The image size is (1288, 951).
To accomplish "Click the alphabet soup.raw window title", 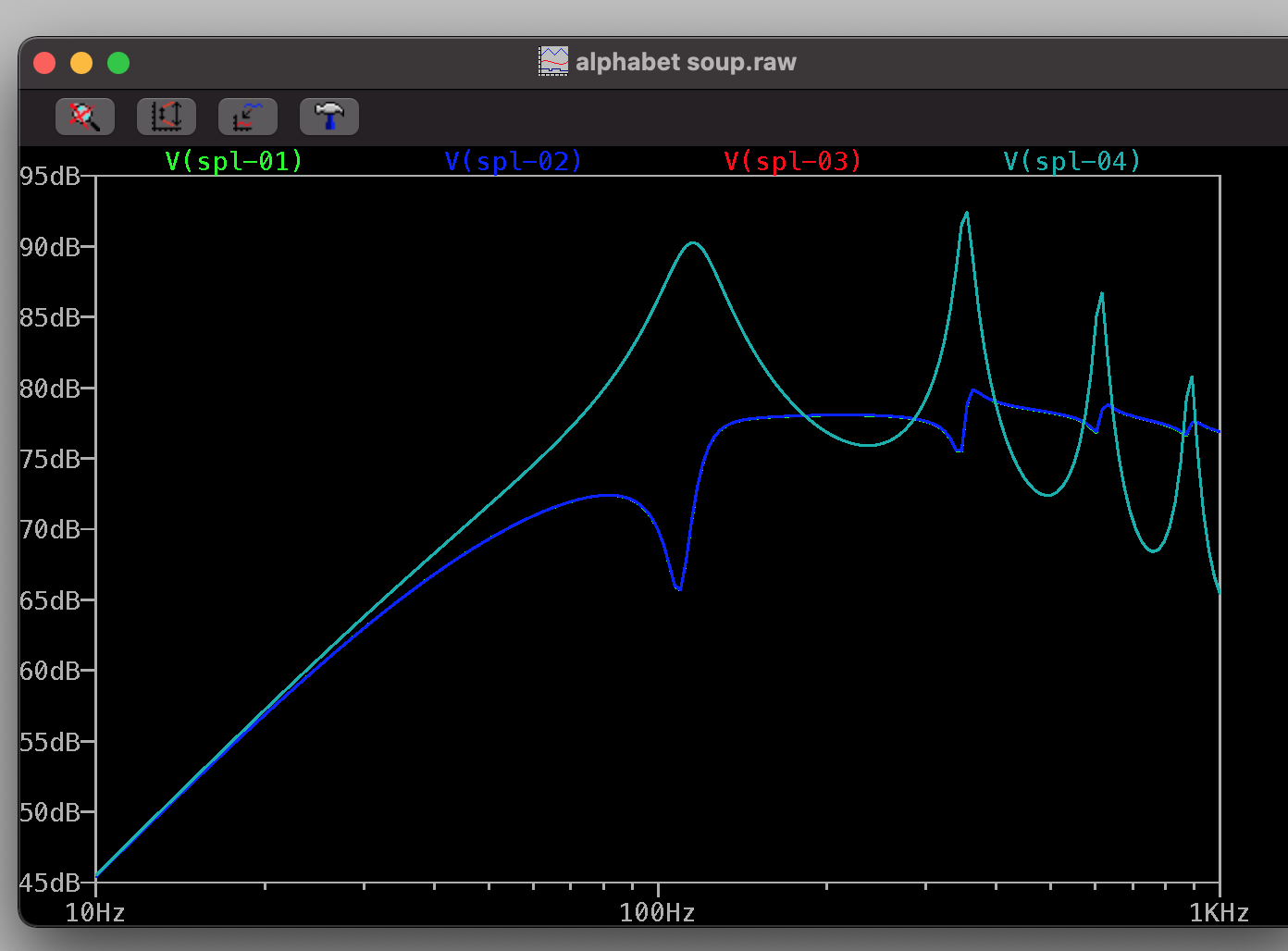I will 686,62.
